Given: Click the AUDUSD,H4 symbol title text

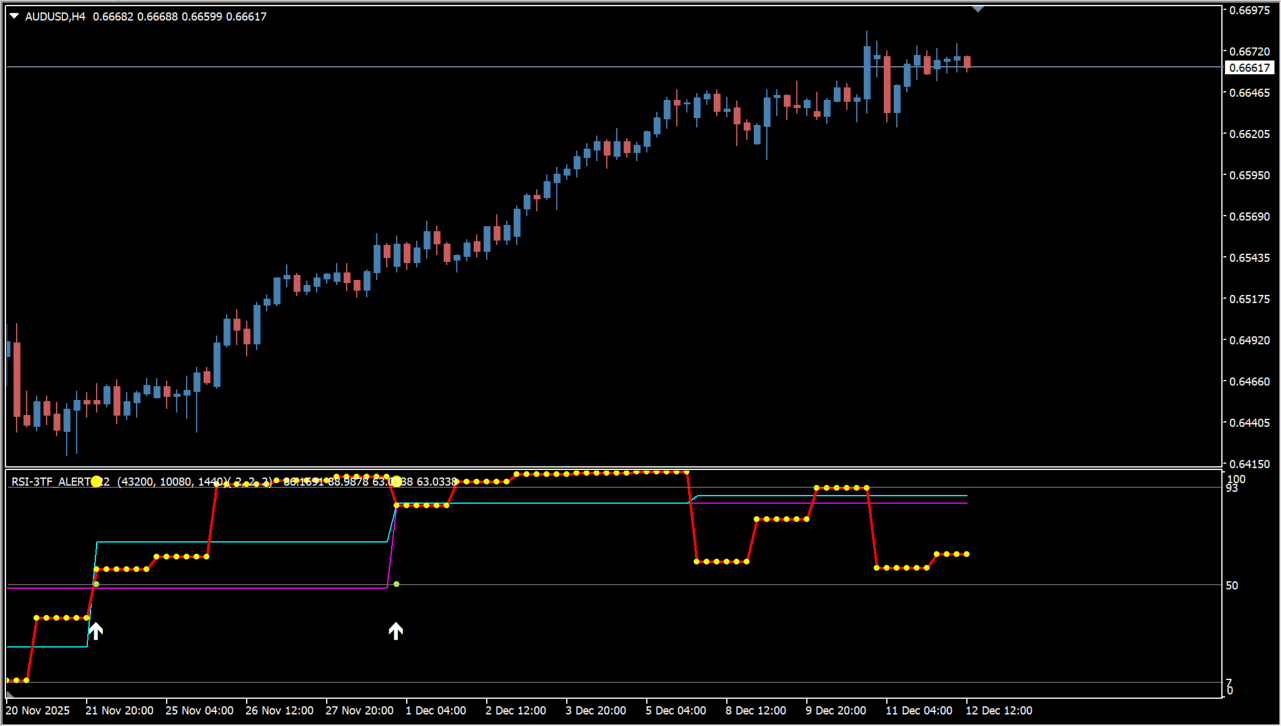Looking at the screenshot, I should coord(55,16).
